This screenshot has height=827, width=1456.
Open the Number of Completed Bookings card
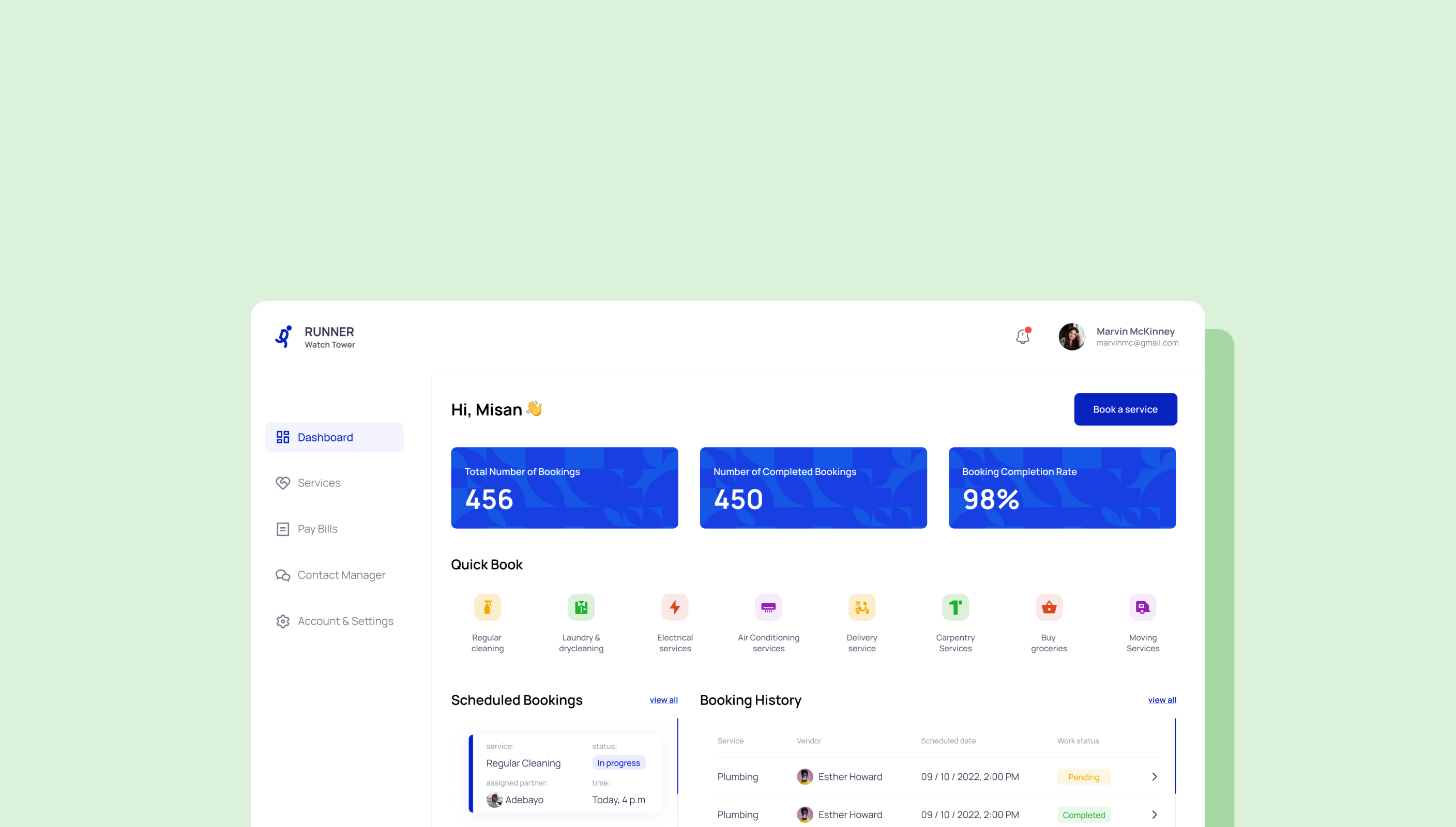click(813, 488)
